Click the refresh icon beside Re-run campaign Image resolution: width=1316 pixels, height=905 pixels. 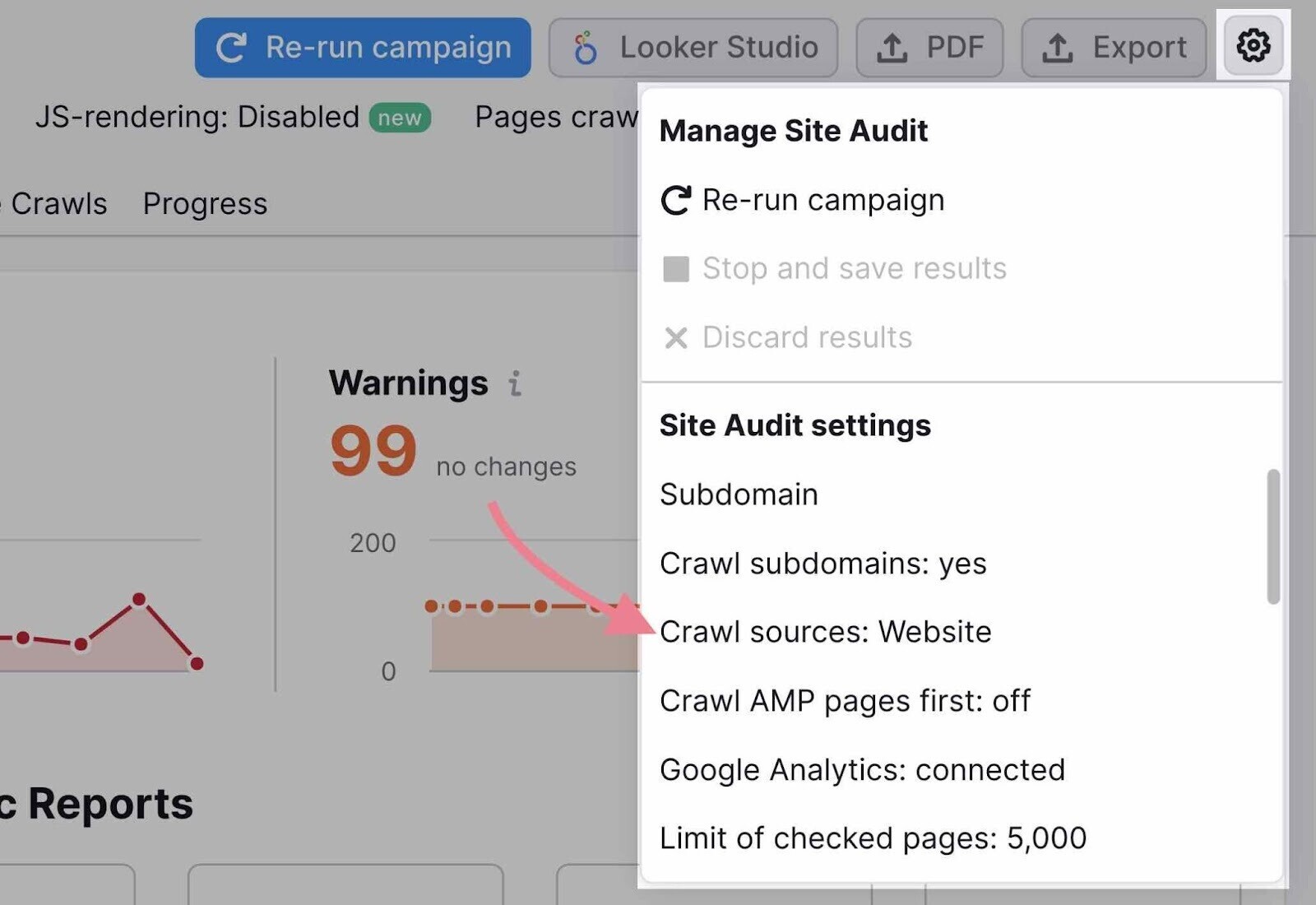pos(234,47)
